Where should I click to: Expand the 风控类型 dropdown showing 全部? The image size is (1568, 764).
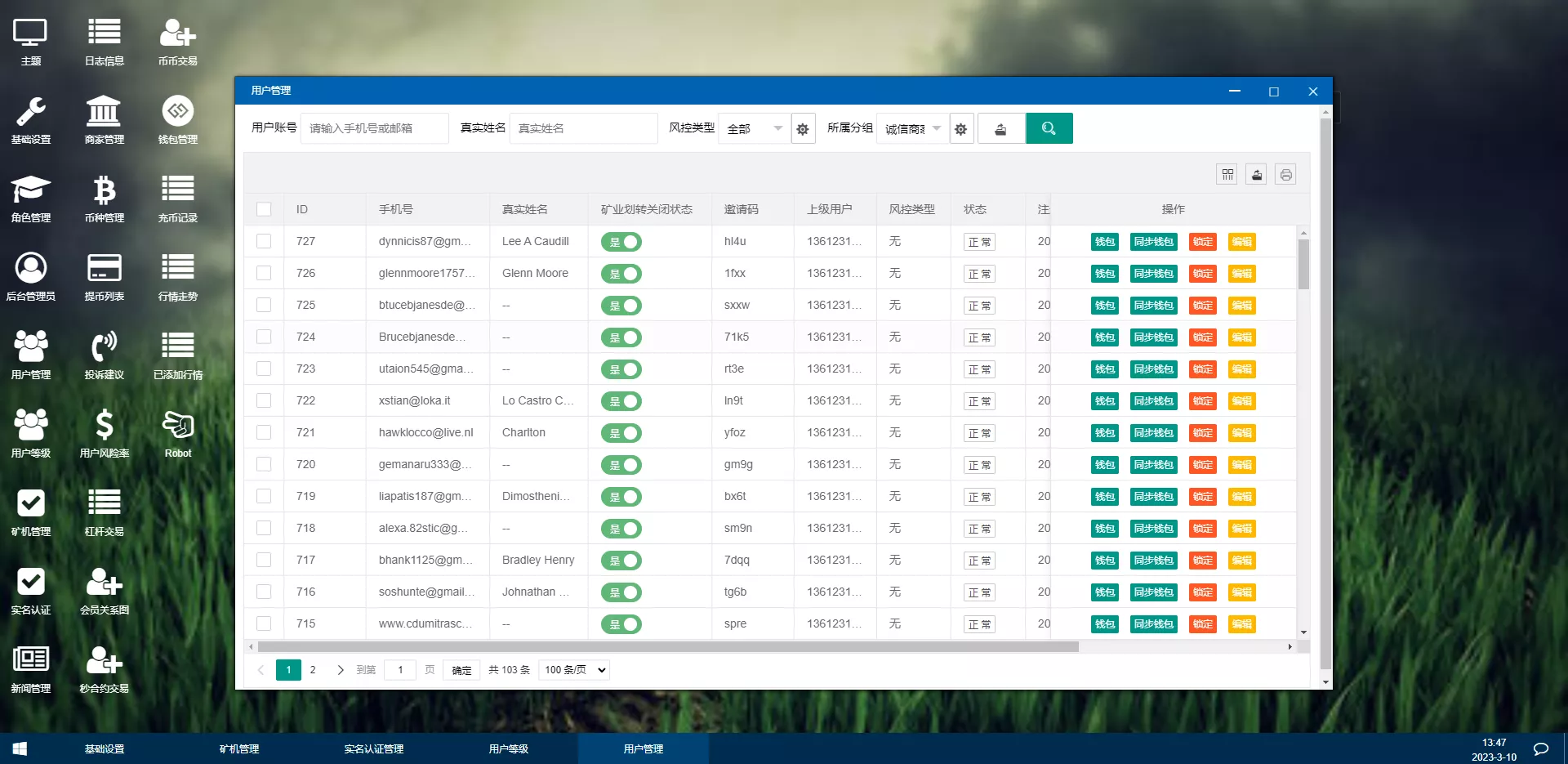coord(754,129)
